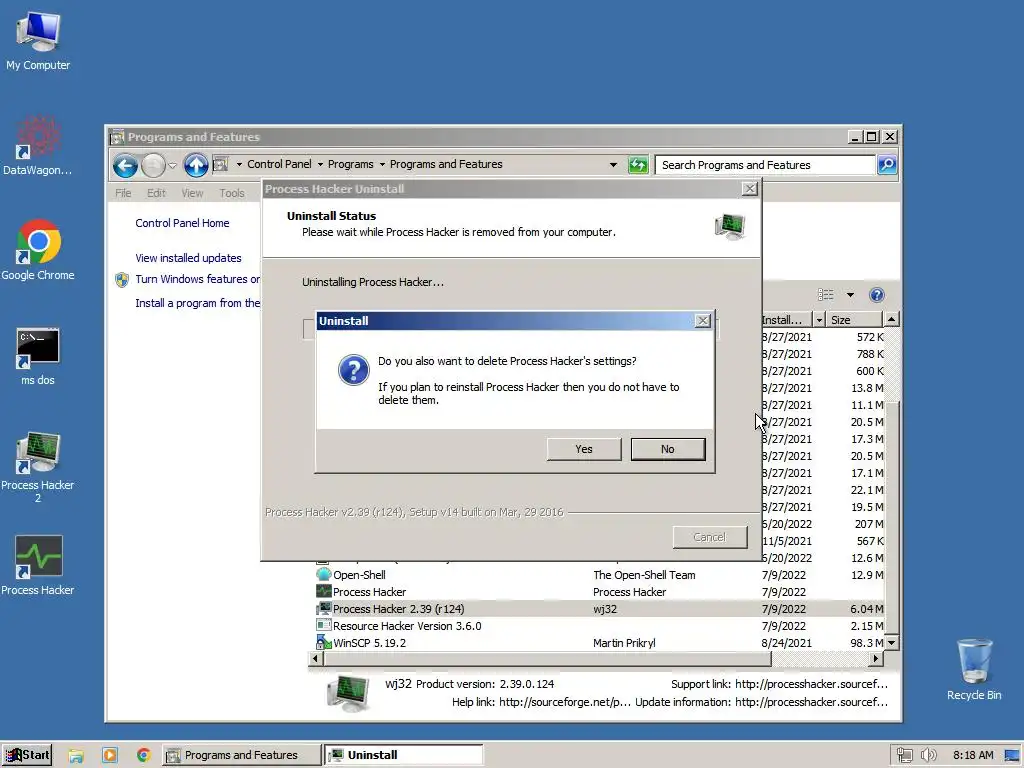Click the network tray icon
Image resolution: width=1024 pixels, height=768 pixels.
pyautogui.click(x=904, y=755)
